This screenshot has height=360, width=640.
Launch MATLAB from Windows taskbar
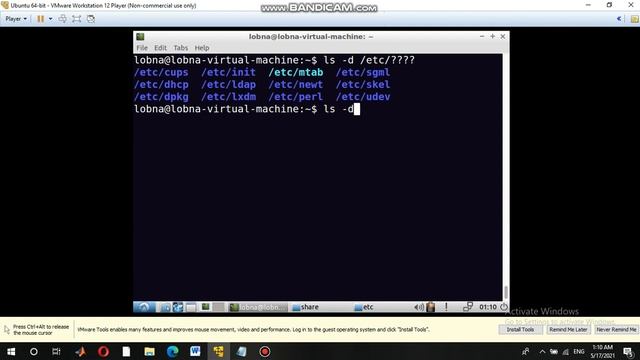[80, 351]
